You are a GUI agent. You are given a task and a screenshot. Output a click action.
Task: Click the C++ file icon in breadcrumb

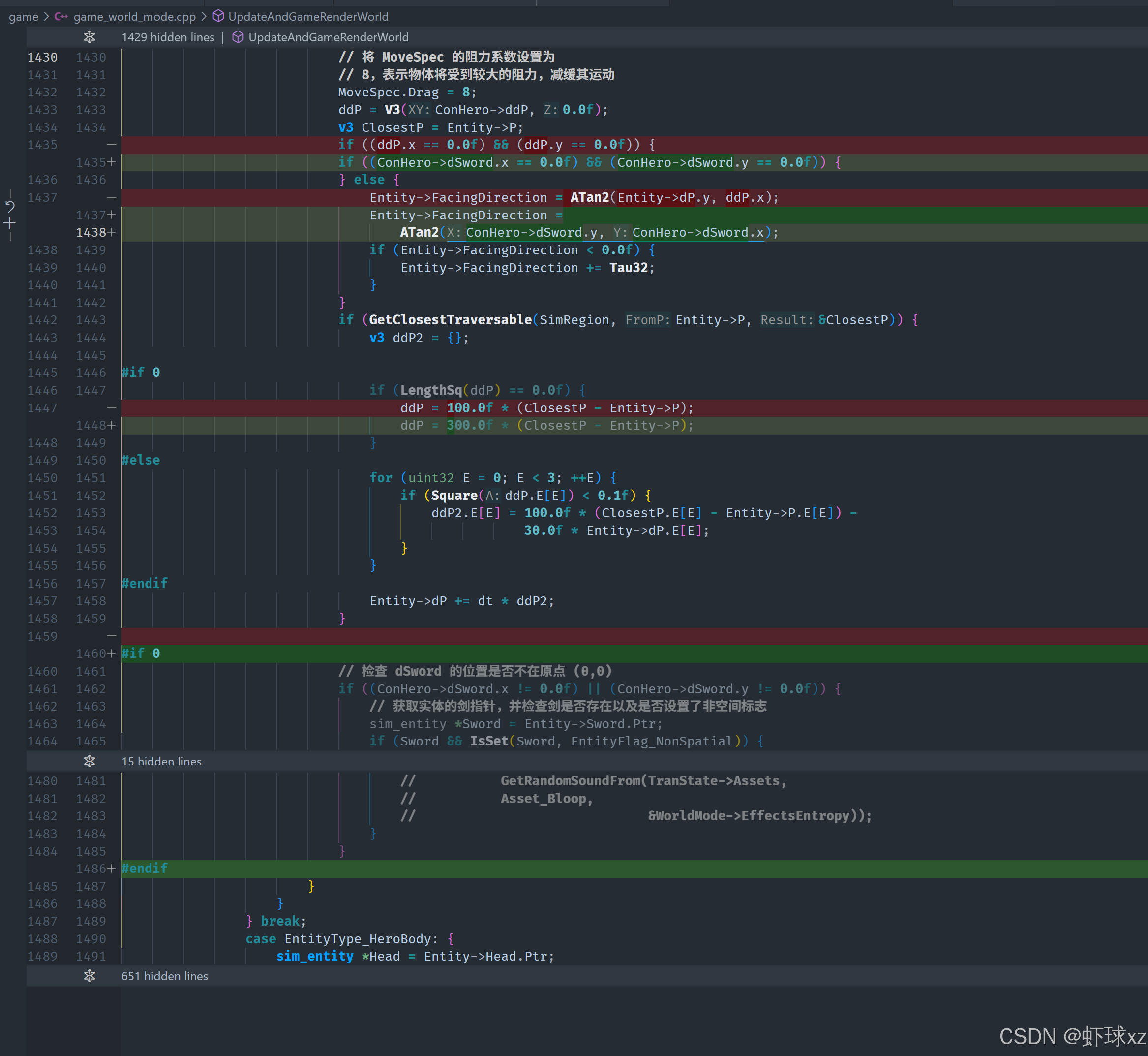pyautogui.click(x=61, y=17)
